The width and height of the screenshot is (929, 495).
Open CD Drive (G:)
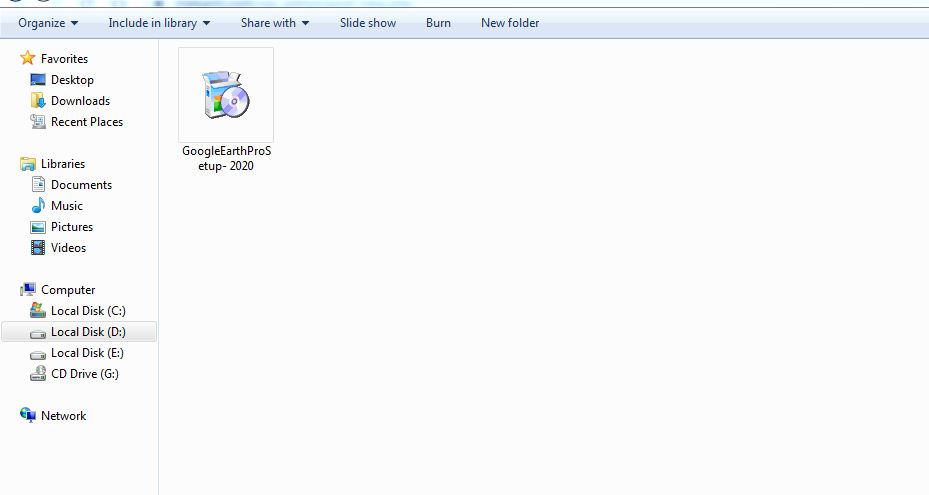85,374
